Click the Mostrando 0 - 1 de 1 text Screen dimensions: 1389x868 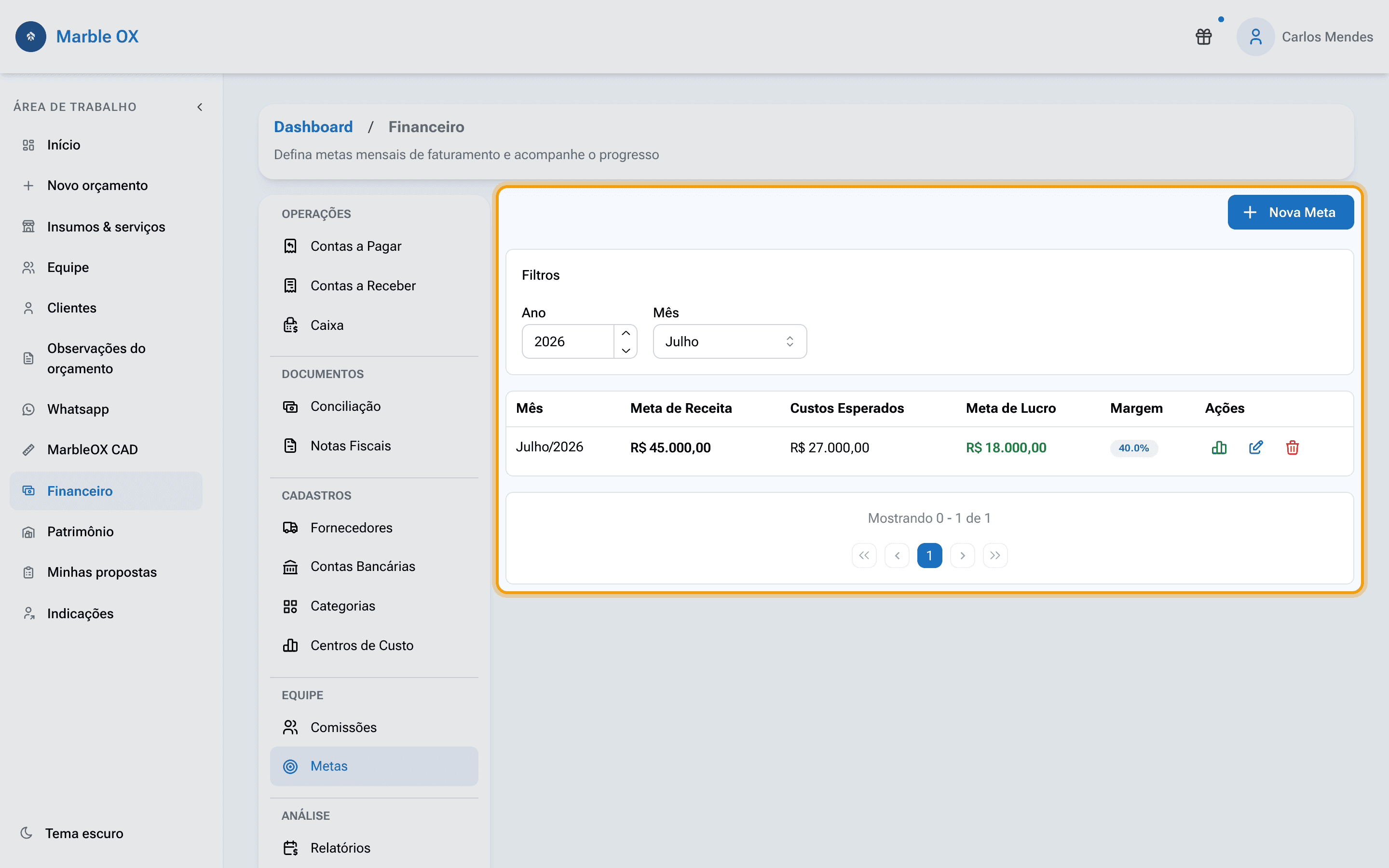929,518
